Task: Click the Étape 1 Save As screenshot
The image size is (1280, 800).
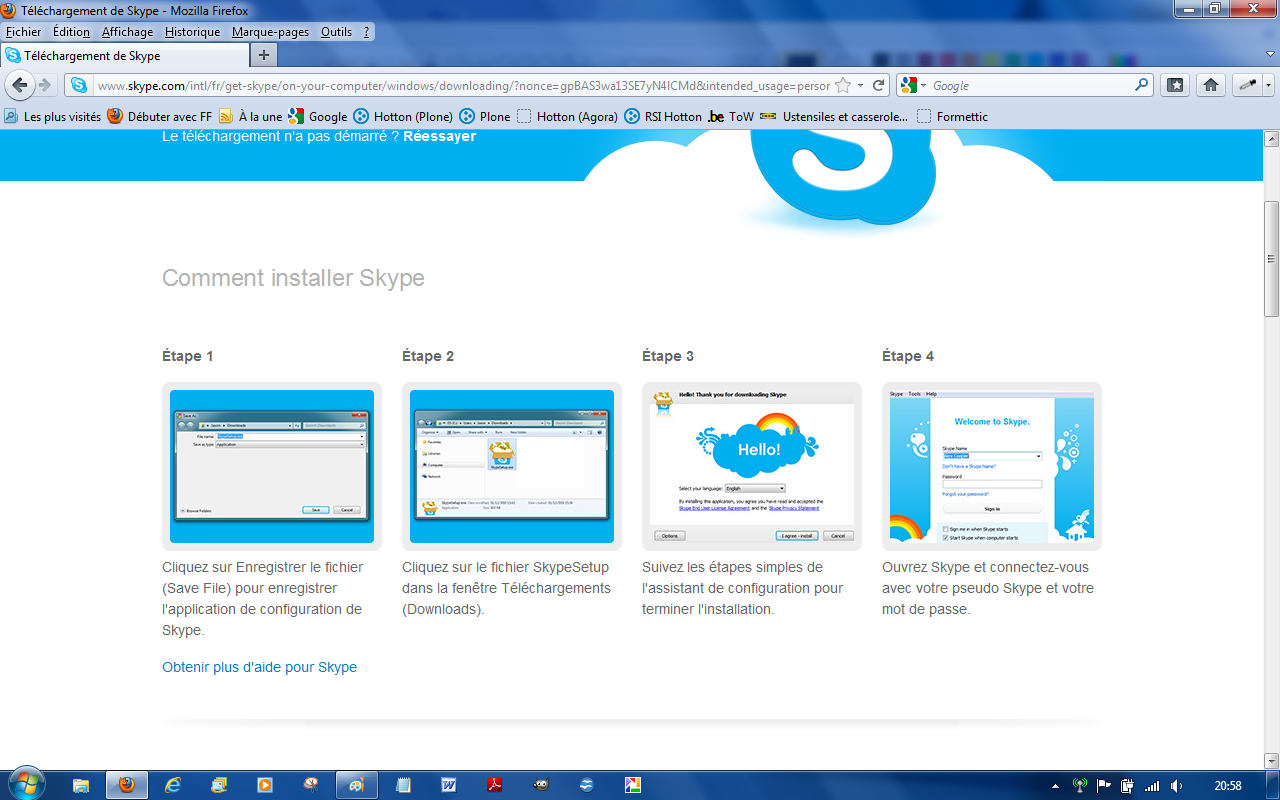Action: 272,466
